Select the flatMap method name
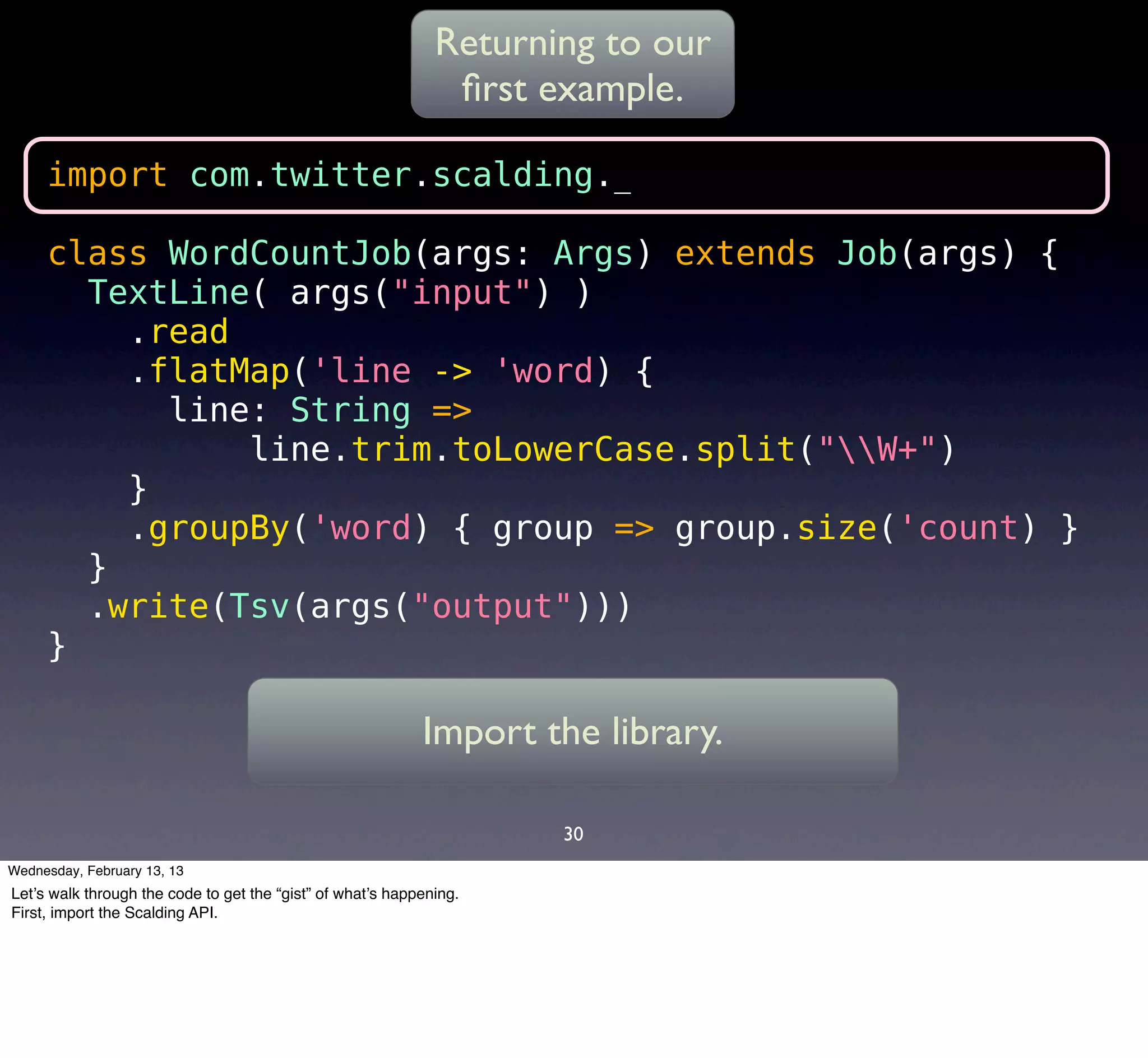This screenshot has width=1148, height=1058. pyautogui.click(x=220, y=371)
